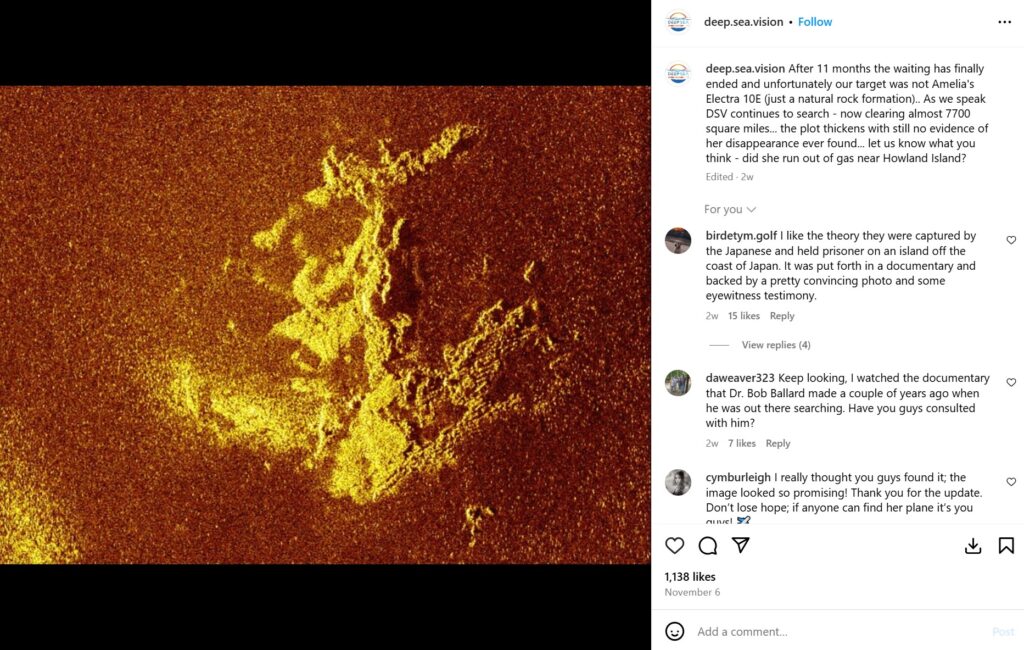This screenshot has width=1024, height=650.
Task: Download the post with arrow icon
Action: pos(973,545)
